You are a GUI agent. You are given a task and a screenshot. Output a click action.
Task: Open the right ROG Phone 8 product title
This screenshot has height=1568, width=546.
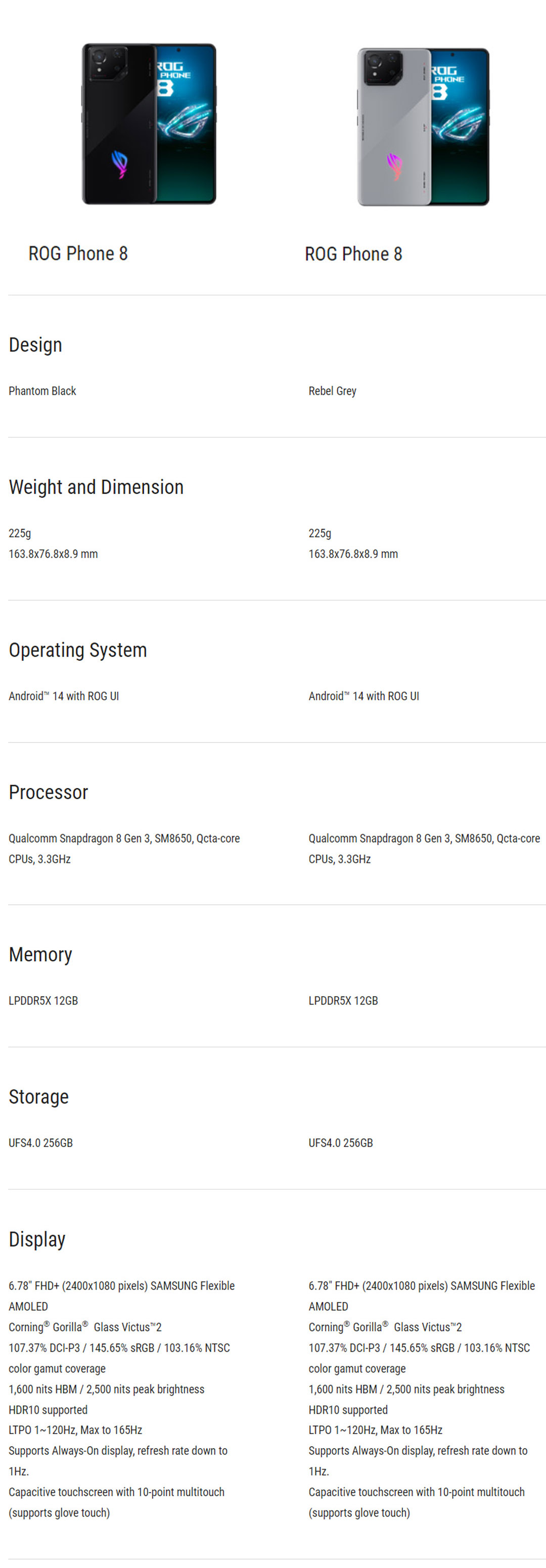click(x=353, y=254)
